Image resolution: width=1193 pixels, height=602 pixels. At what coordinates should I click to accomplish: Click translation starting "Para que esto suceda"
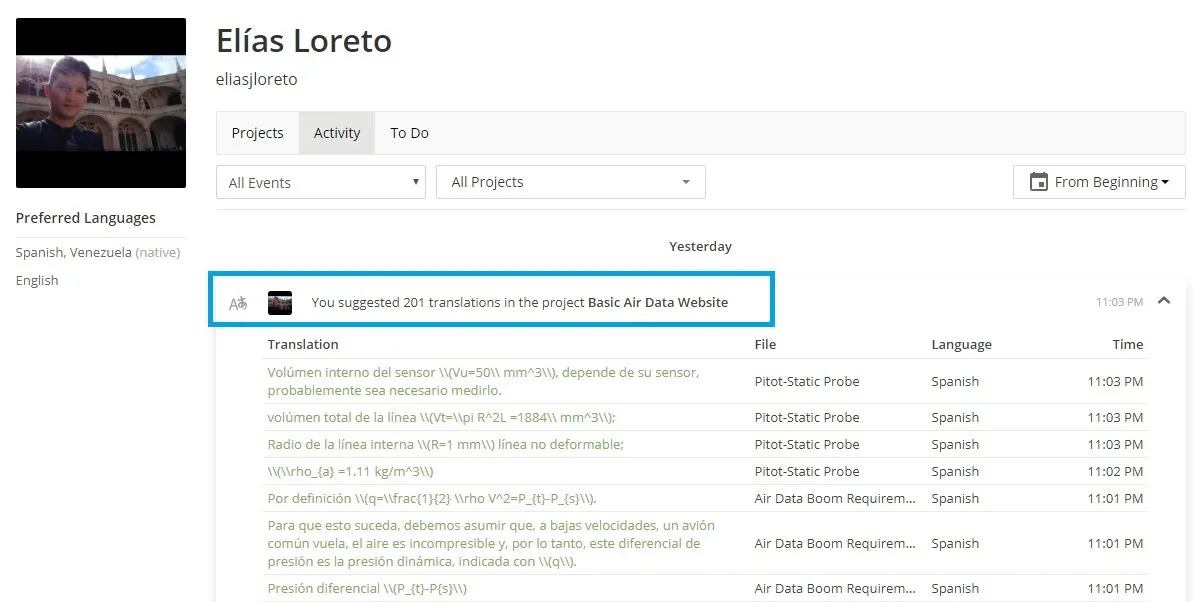pos(491,543)
